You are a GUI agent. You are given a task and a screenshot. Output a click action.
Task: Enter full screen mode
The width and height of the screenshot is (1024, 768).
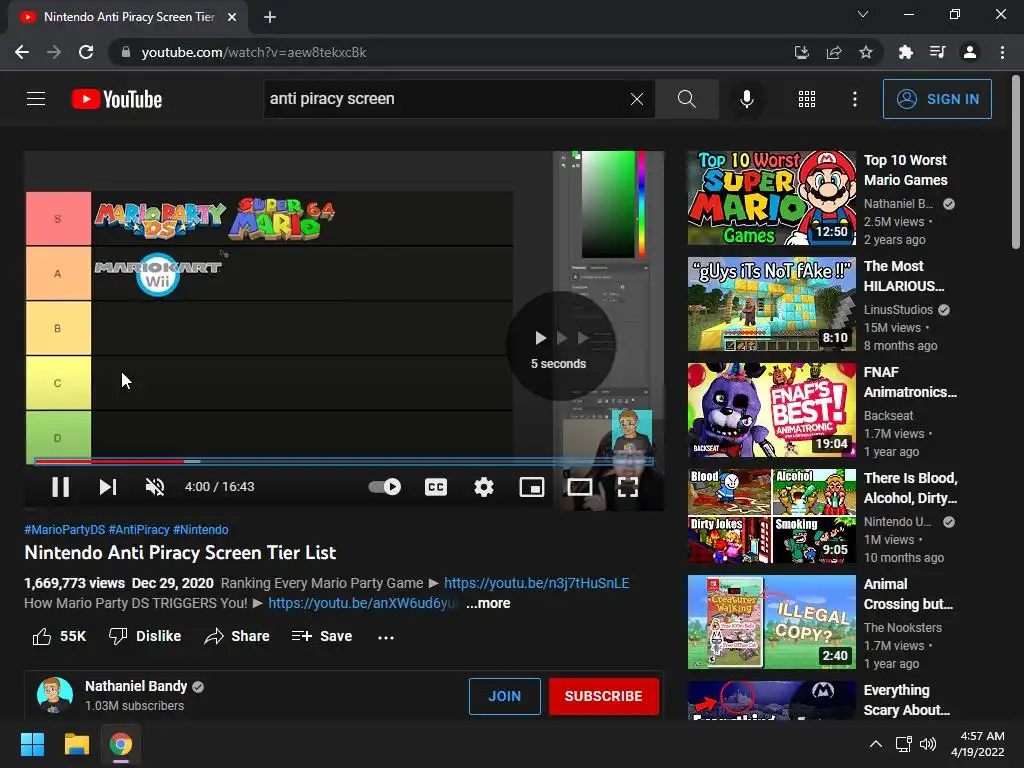coord(628,487)
